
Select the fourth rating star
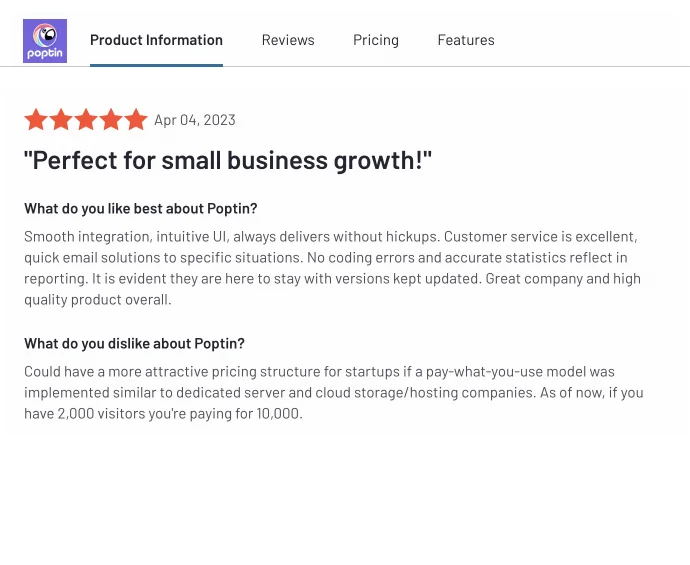point(111,120)
